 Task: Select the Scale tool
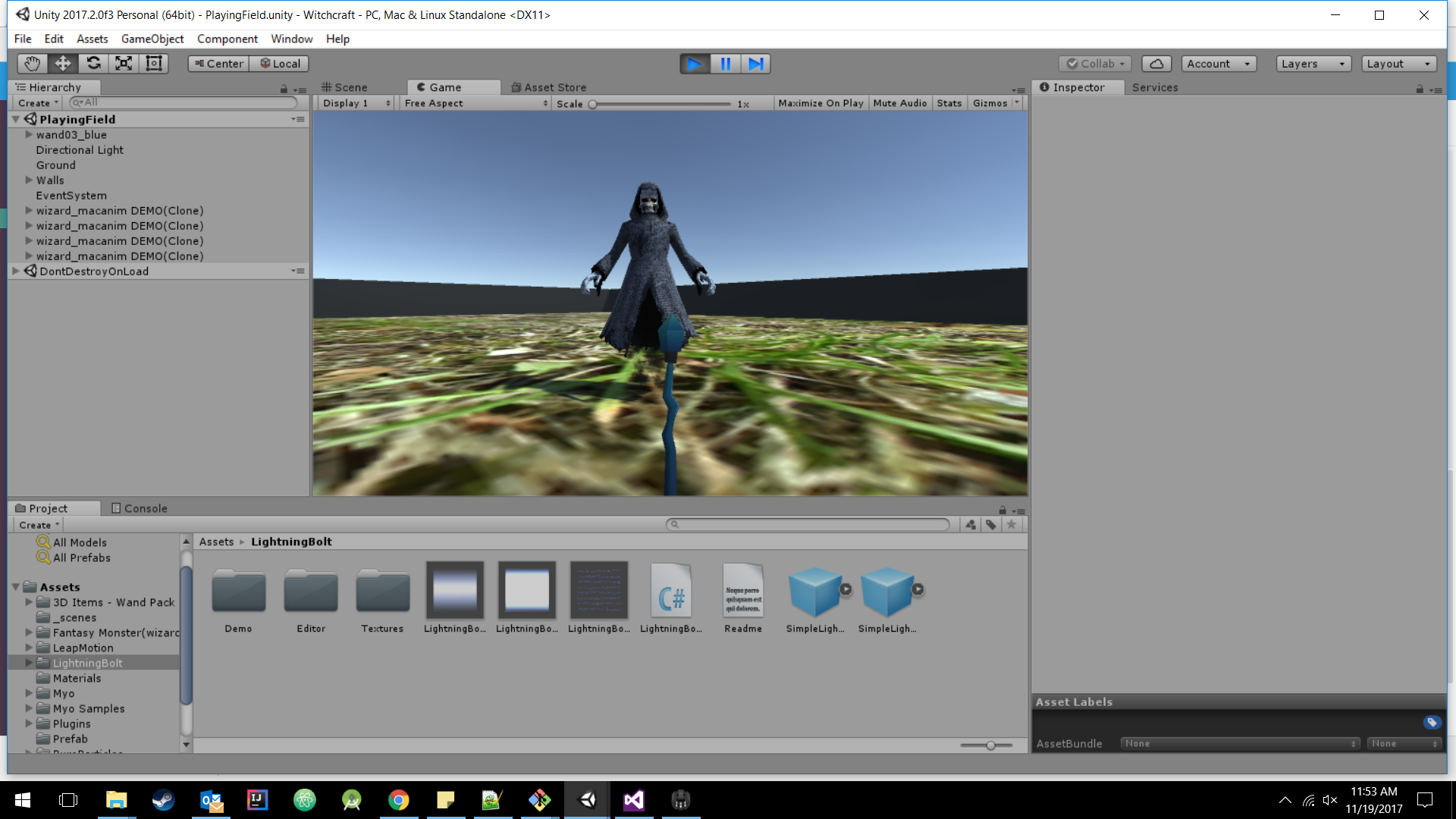coord(124,64)
